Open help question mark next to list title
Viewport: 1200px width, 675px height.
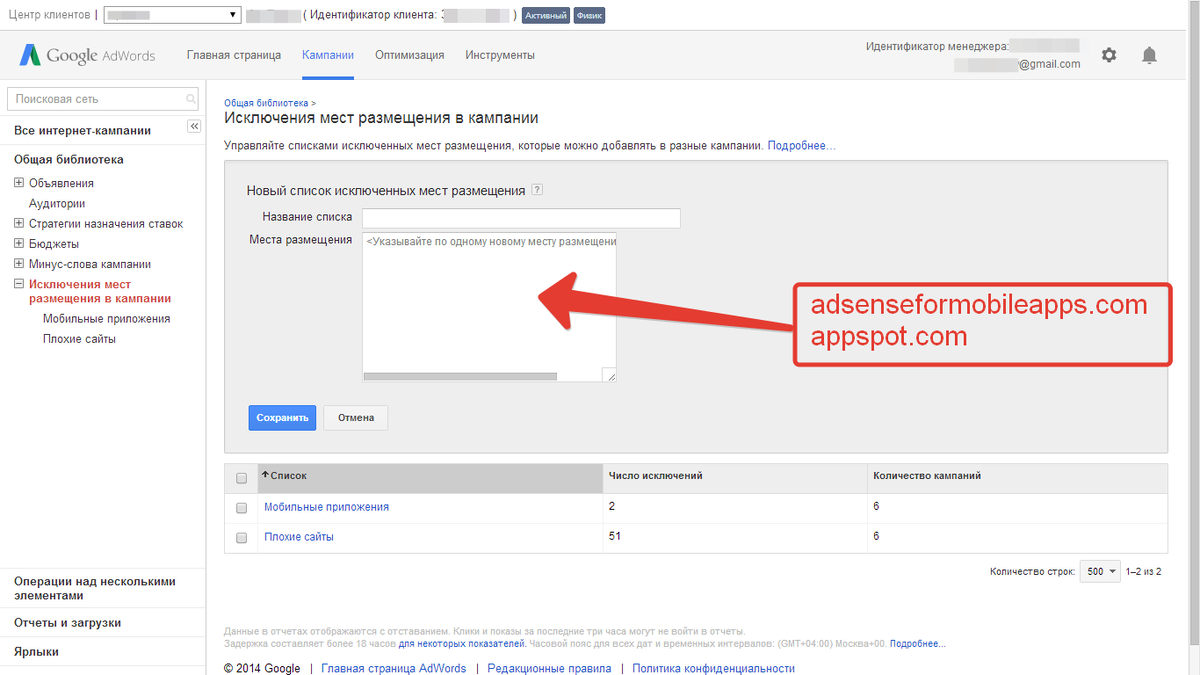(537, 190)
